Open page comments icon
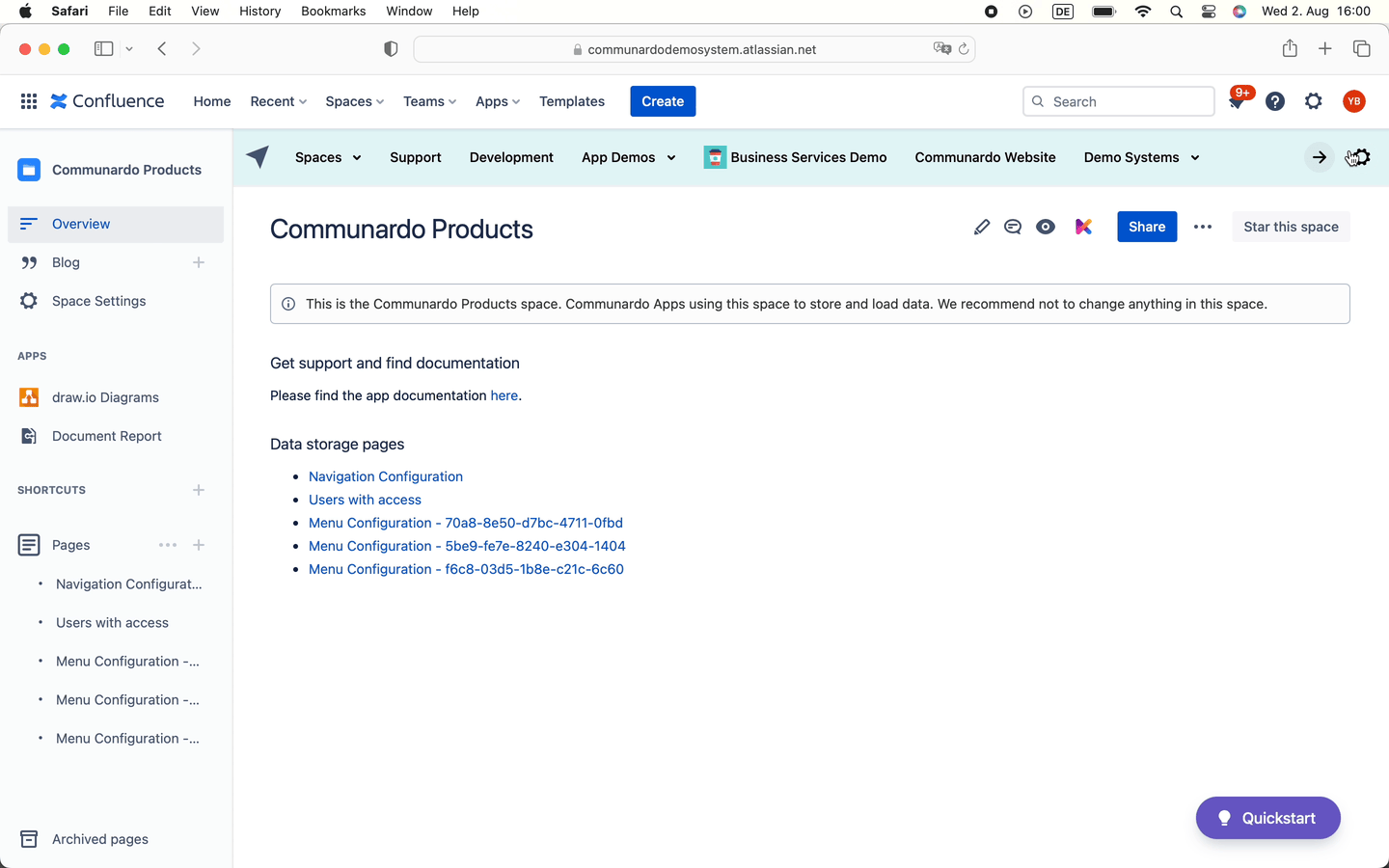The height and width of the screenshot is (868, 1389). tap(1013, 227)
